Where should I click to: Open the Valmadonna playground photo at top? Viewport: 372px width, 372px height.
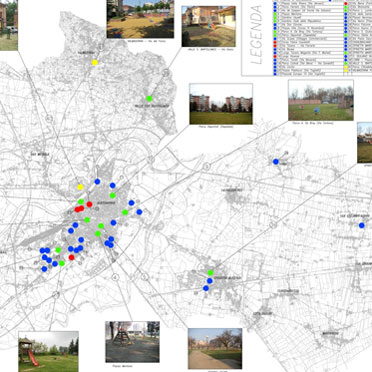(140, 19)
